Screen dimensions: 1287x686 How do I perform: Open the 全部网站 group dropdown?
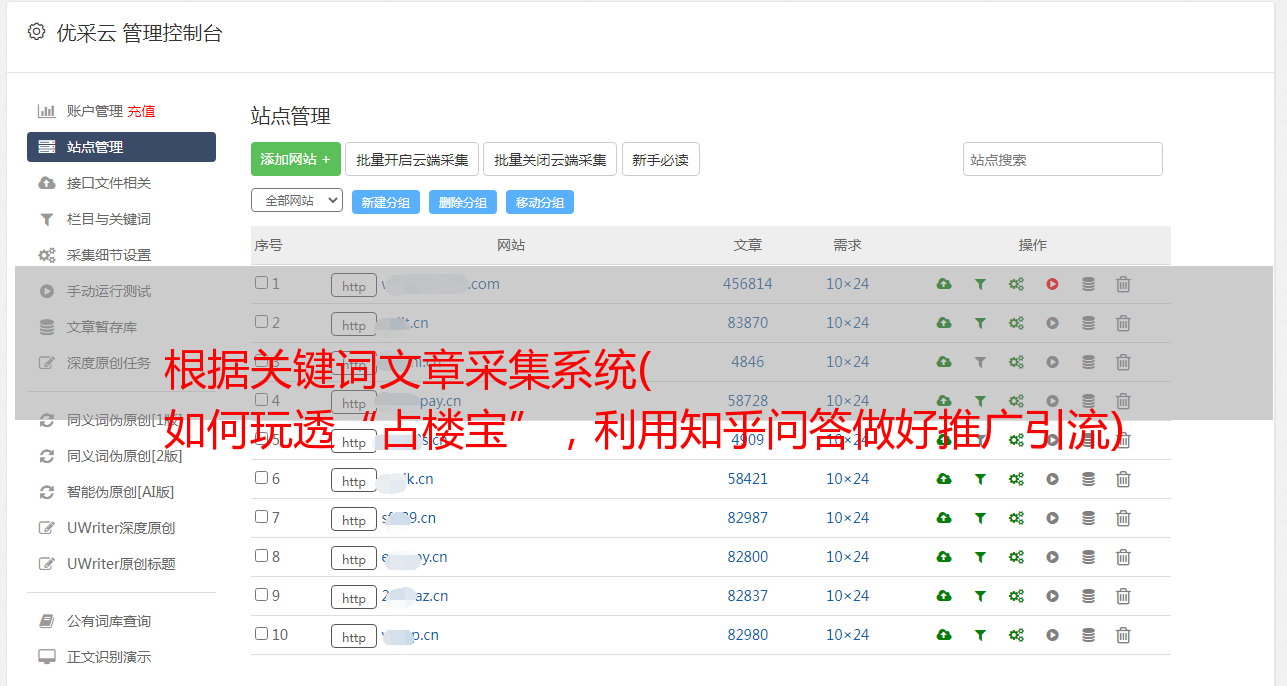coord(297,201)
